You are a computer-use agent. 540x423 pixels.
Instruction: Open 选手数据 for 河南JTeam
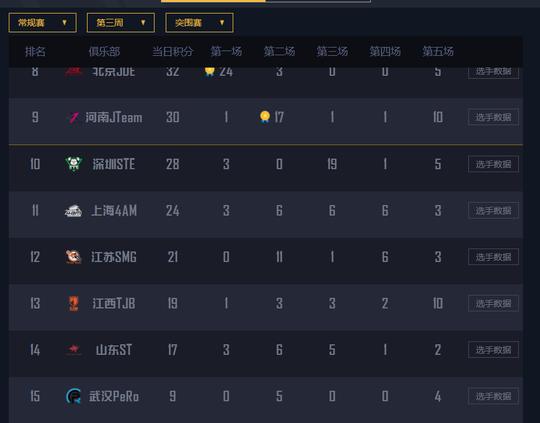click(x=494, y=117)
